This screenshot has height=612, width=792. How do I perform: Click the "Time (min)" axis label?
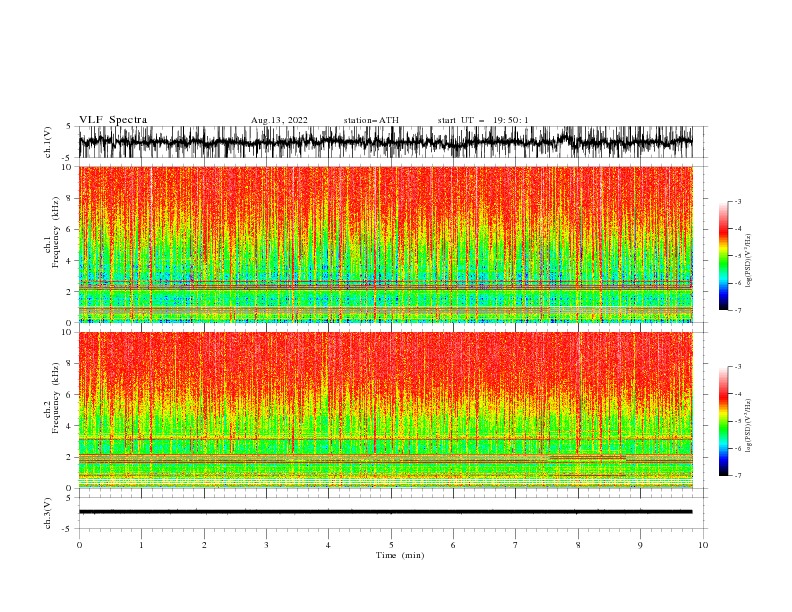[400, 555]
